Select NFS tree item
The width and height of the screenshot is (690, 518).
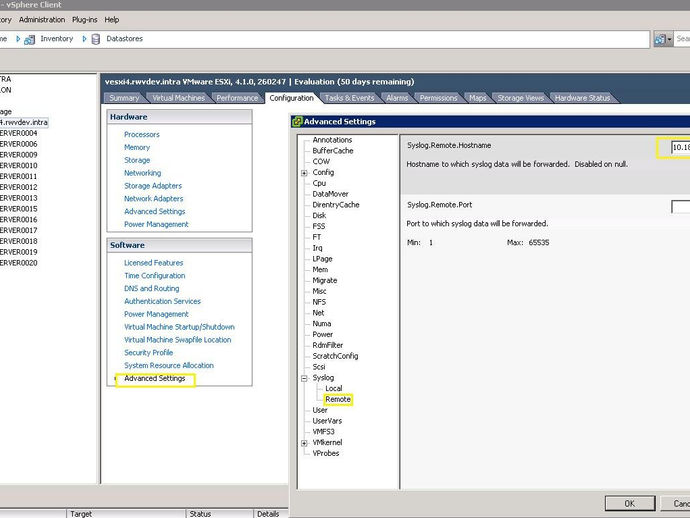click(319, 302)
